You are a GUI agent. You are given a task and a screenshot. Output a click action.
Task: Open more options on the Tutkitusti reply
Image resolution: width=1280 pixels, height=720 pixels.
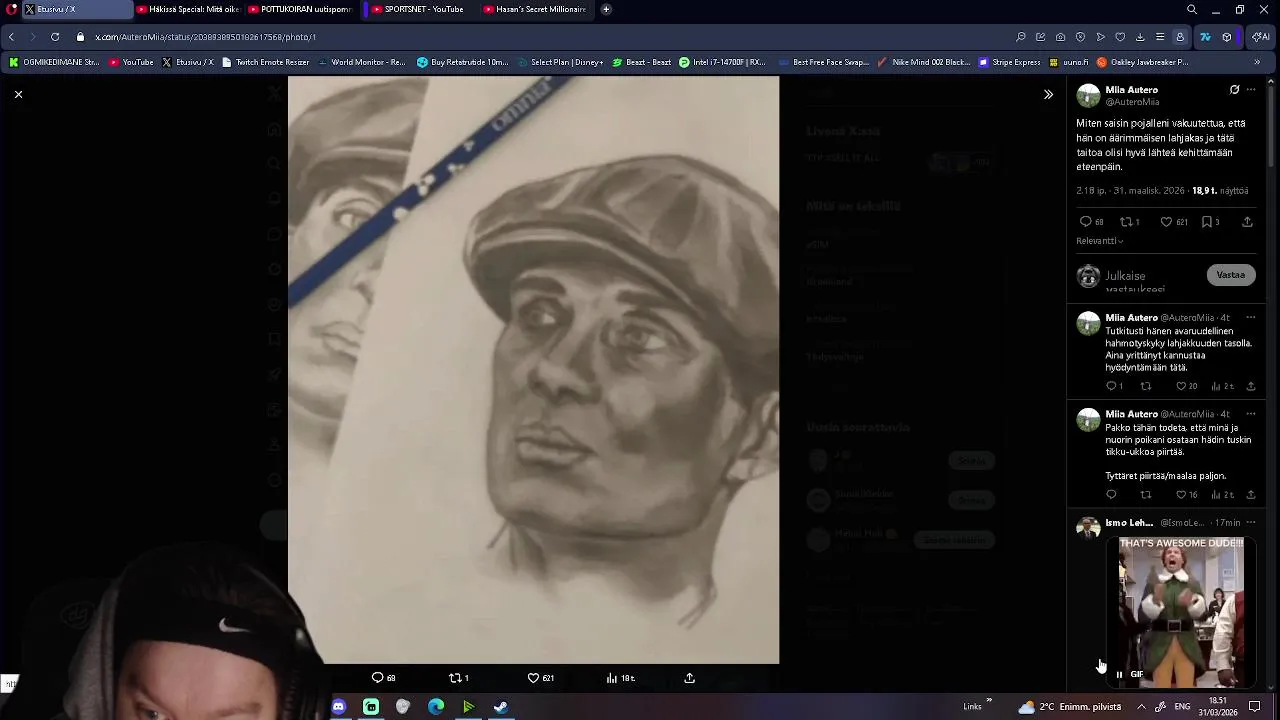point(1250,318)
